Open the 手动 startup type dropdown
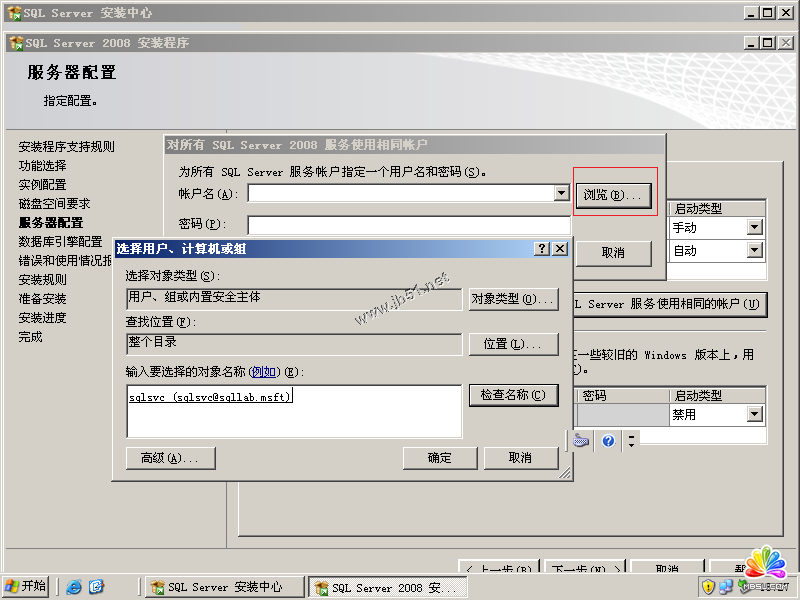The height and width of the screenshot is (600, 800). click(x=754, y=227)
